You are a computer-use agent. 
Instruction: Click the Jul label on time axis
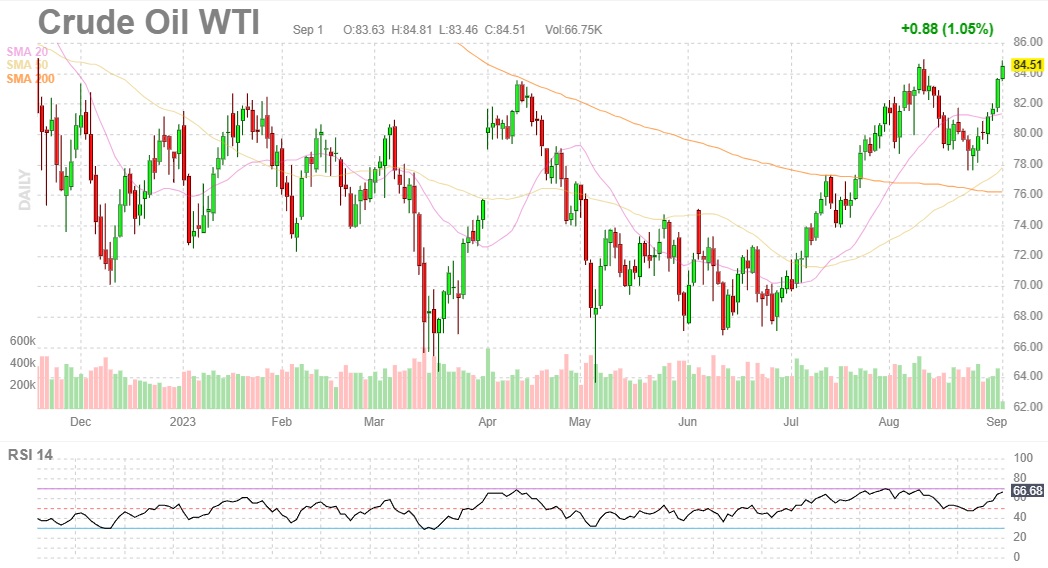791,422
